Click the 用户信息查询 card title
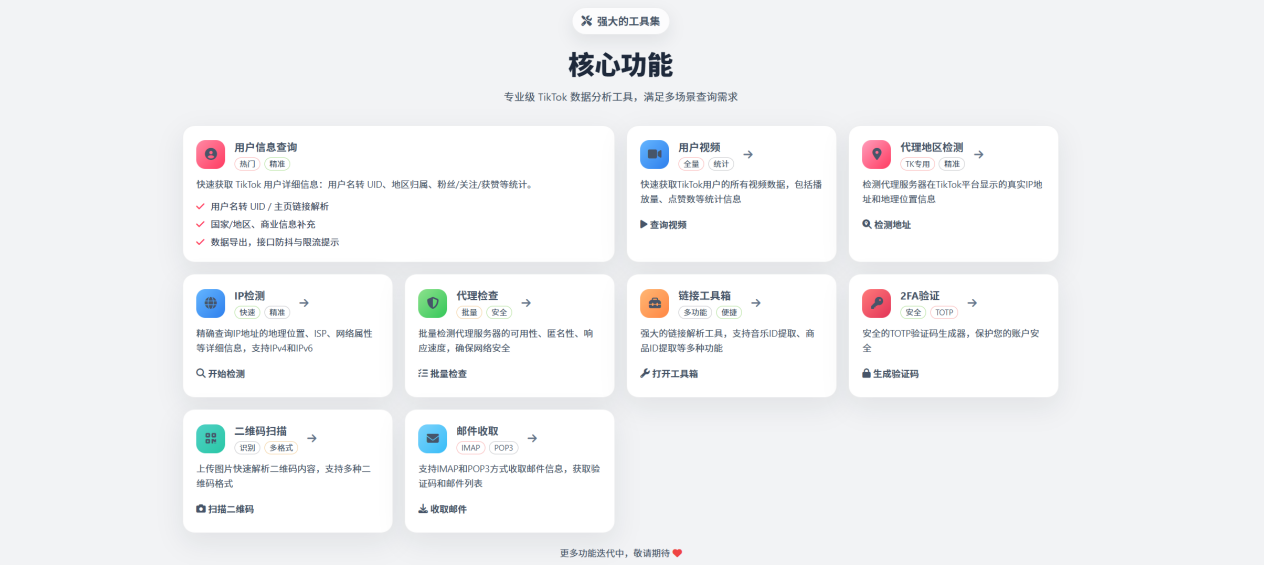 pos(265,147)
